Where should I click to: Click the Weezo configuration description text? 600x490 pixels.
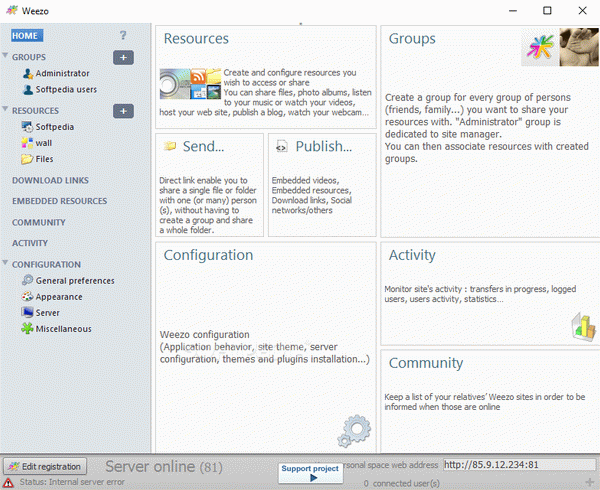pyautogui.click(x=265, y=347)
